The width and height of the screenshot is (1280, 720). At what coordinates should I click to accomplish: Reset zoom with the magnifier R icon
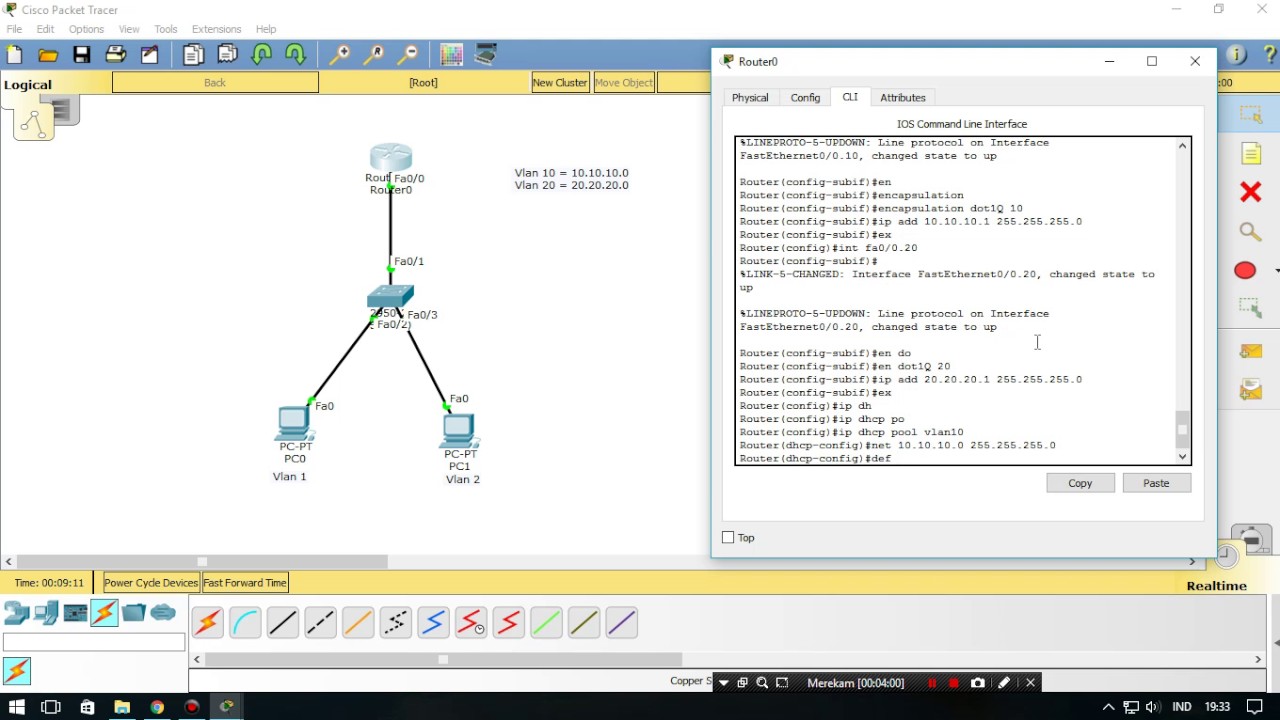[374, 55]
